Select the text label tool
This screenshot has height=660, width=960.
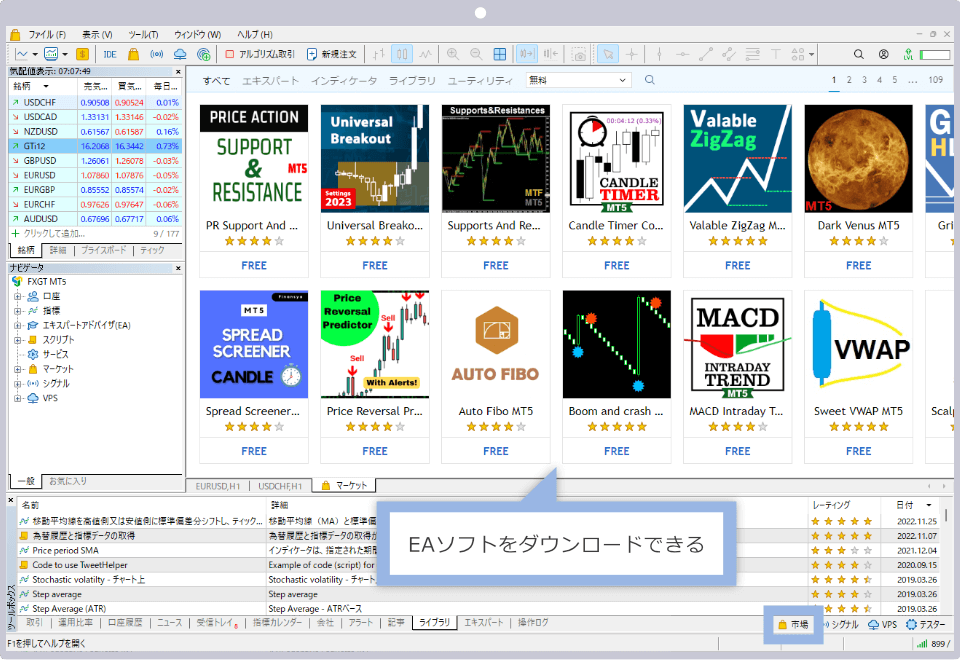(x=775, y=54)
